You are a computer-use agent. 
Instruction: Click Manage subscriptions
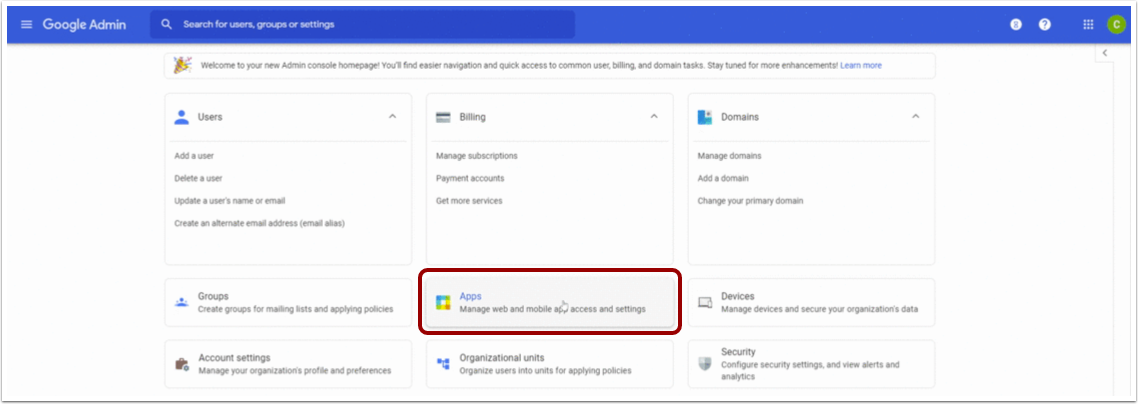coord(477,156)
